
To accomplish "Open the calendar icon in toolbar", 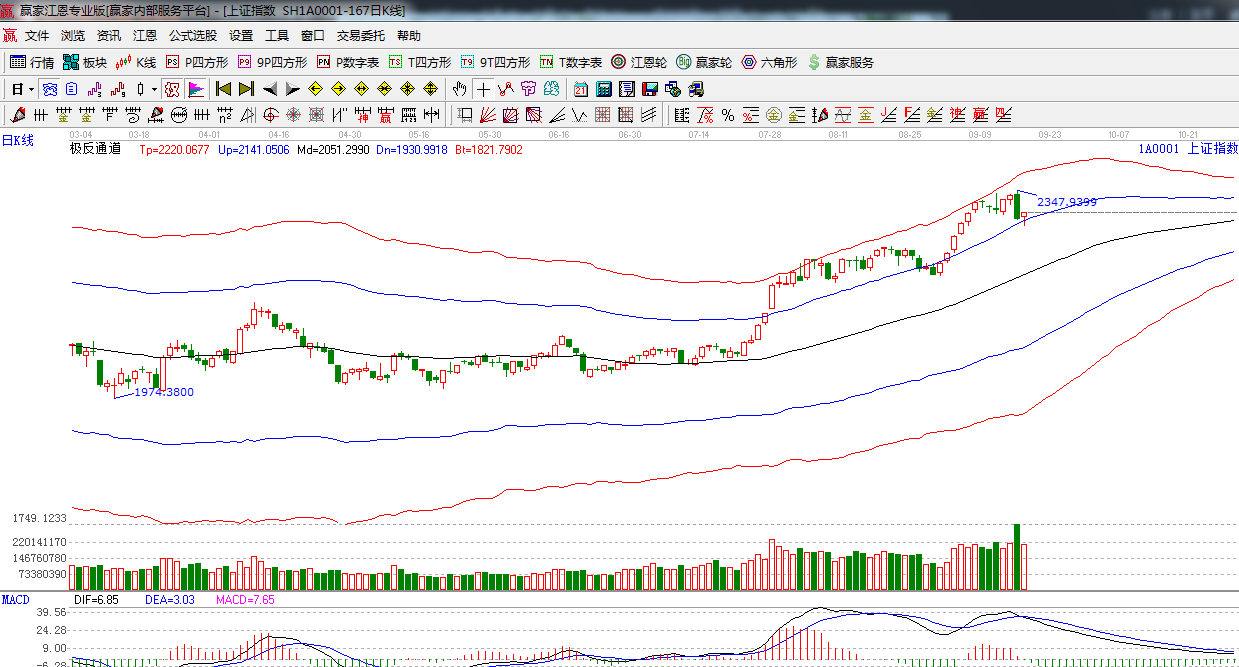I will click(x=580, y=89).
